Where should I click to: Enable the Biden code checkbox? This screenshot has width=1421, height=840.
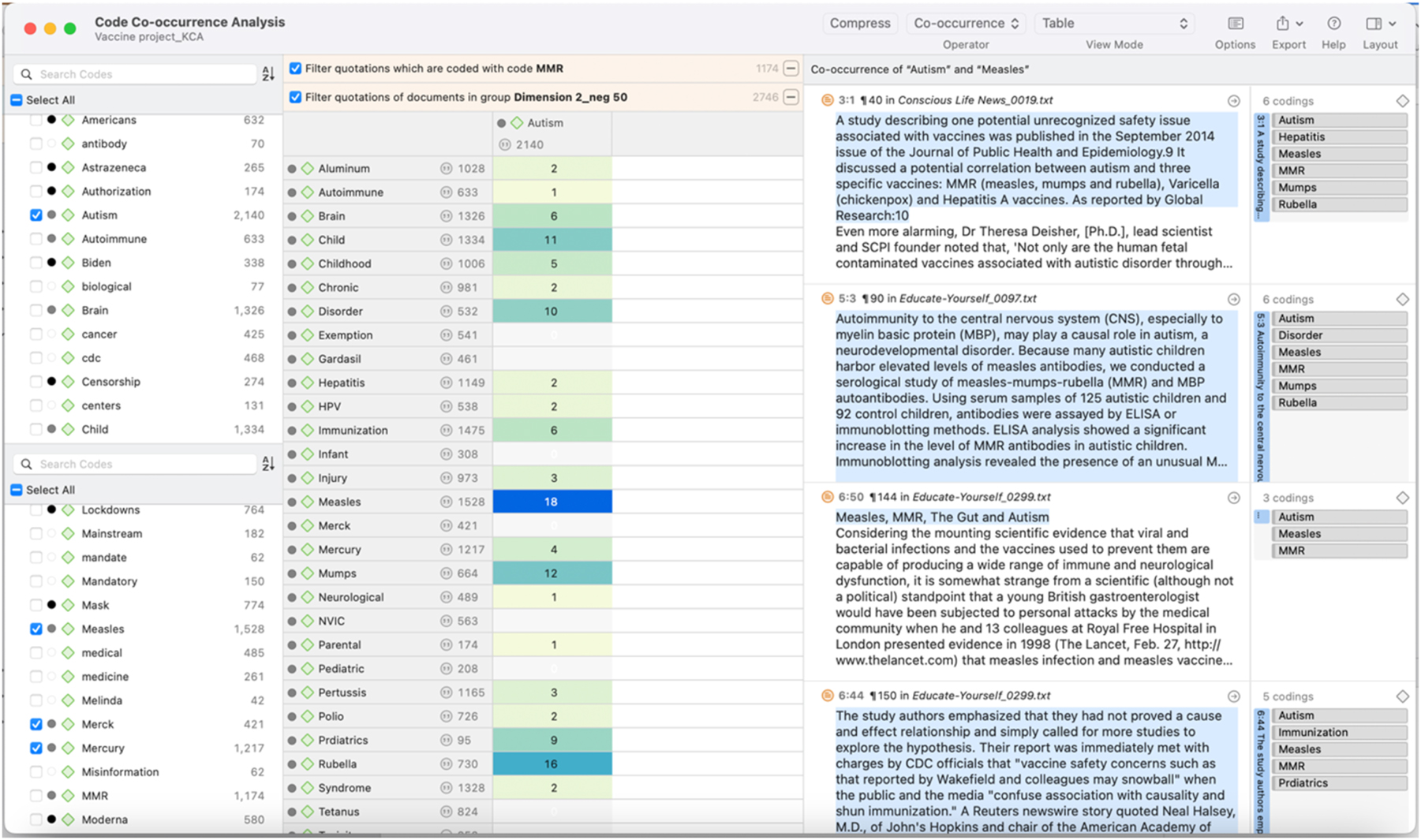tap(36, 262)
